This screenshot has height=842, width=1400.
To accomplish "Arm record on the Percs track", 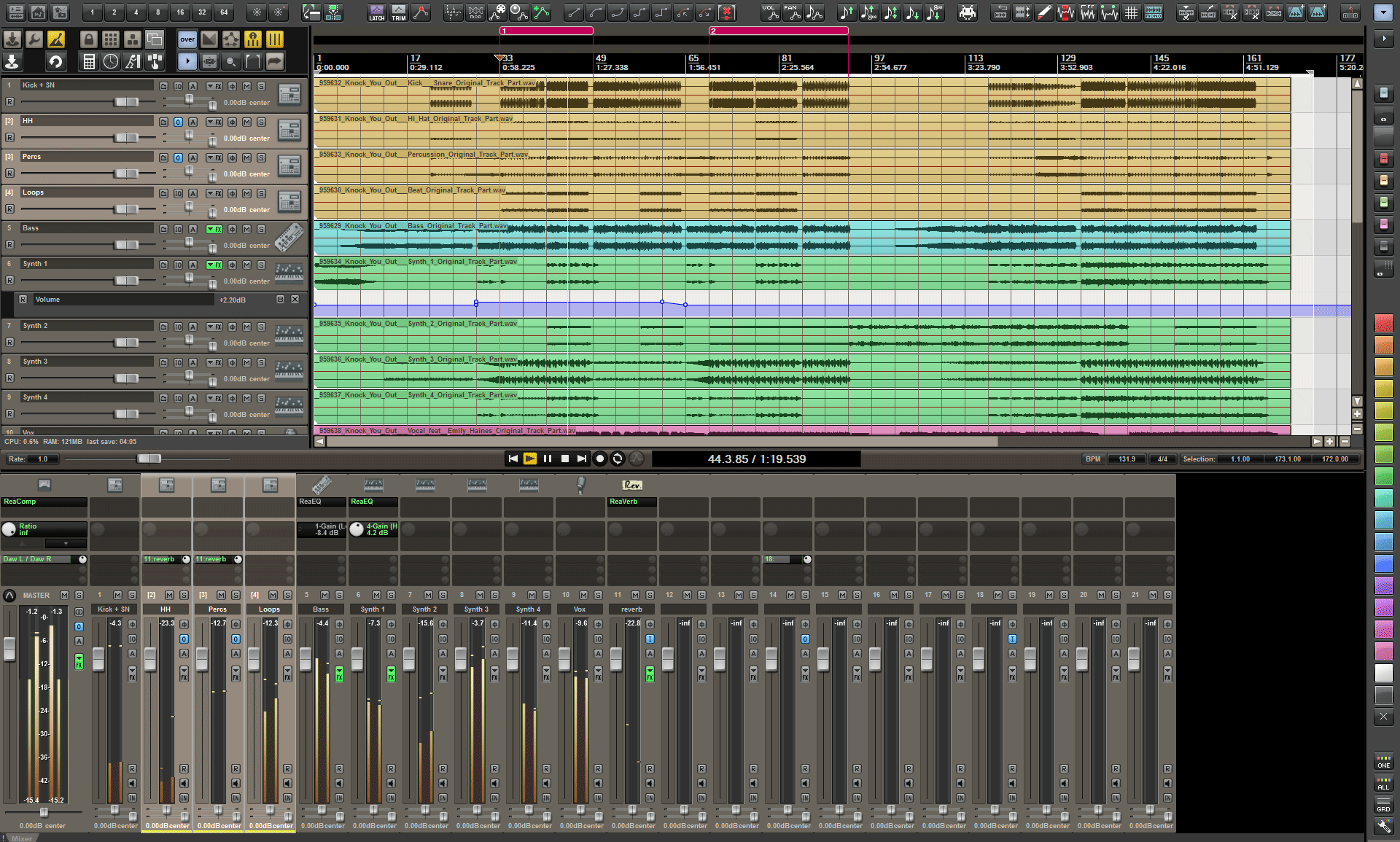I will tap(9, 174).
